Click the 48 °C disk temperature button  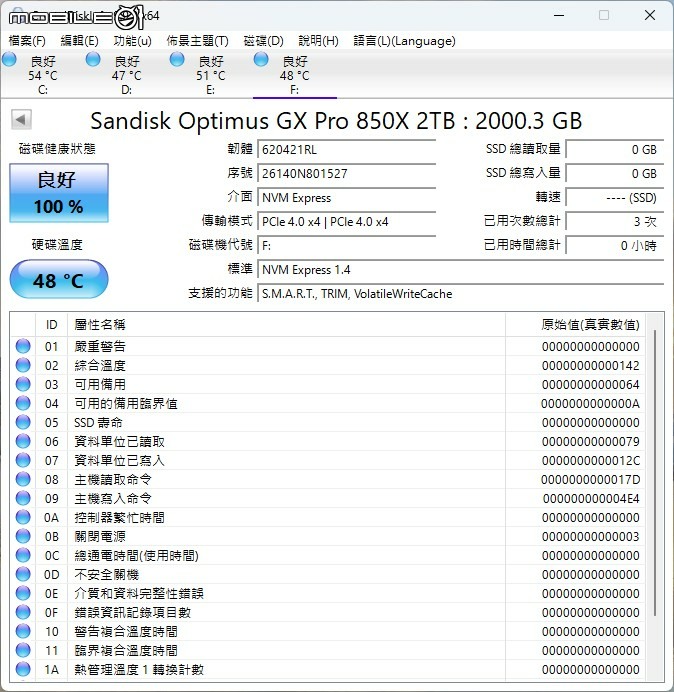point(59,280)
